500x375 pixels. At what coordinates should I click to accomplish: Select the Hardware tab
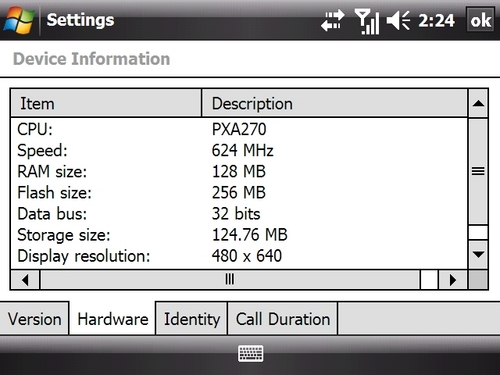pos(113,319)
